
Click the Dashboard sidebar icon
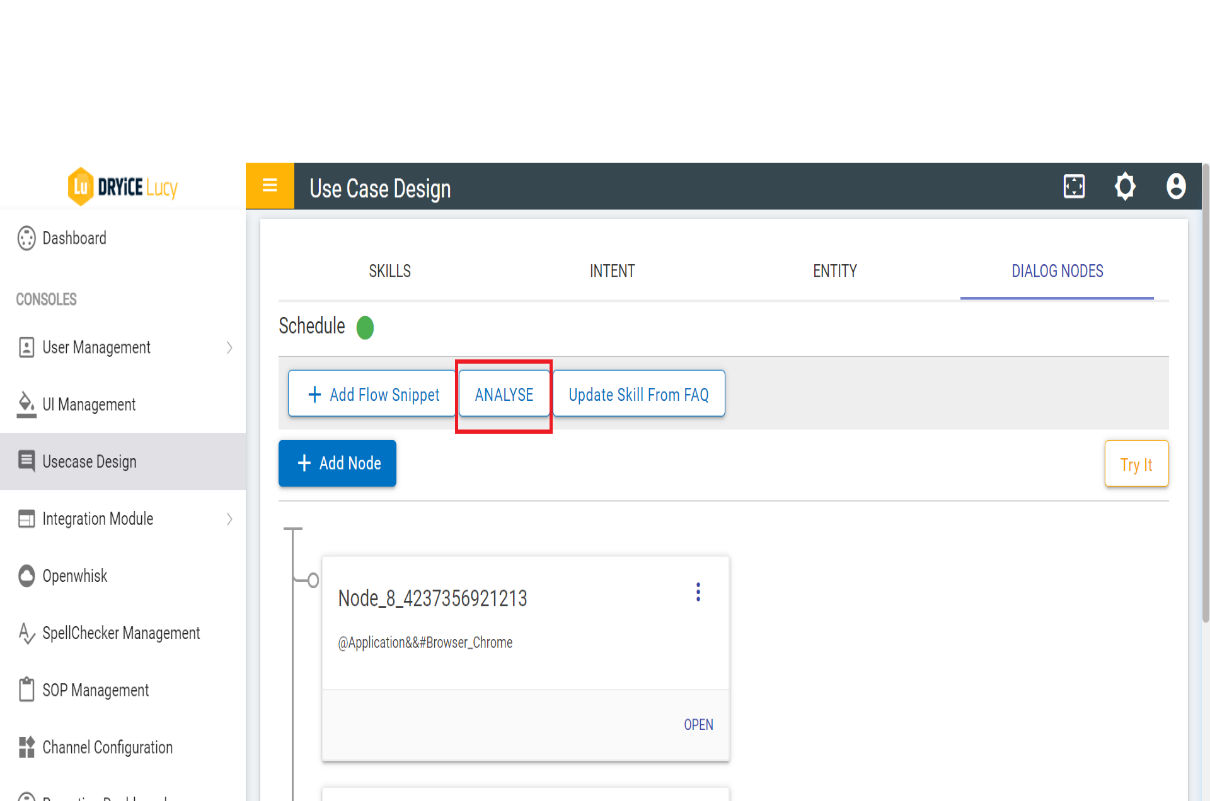(x=27, y=238)
